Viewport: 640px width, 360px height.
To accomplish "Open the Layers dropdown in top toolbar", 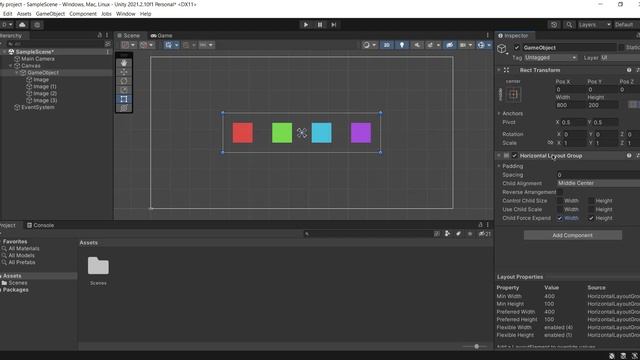I will point(594,24).
